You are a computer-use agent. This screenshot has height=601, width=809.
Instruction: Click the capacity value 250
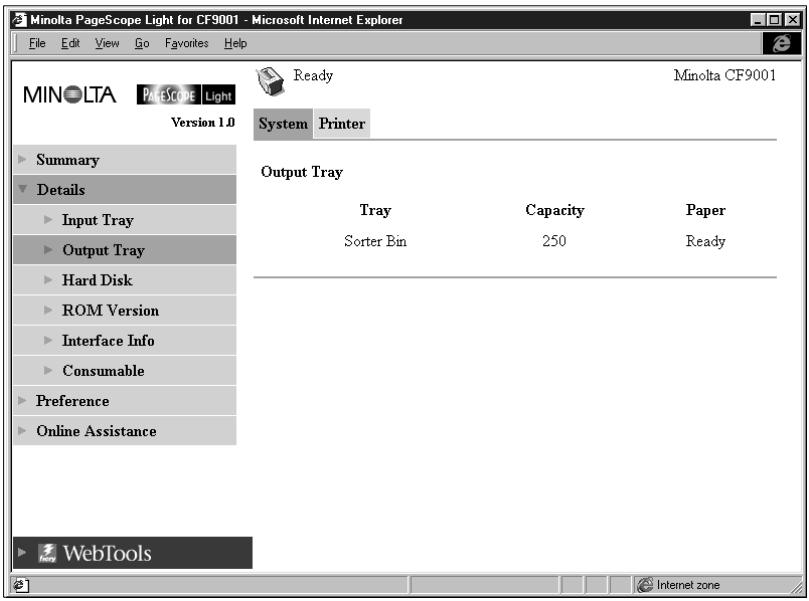point(554,241)
